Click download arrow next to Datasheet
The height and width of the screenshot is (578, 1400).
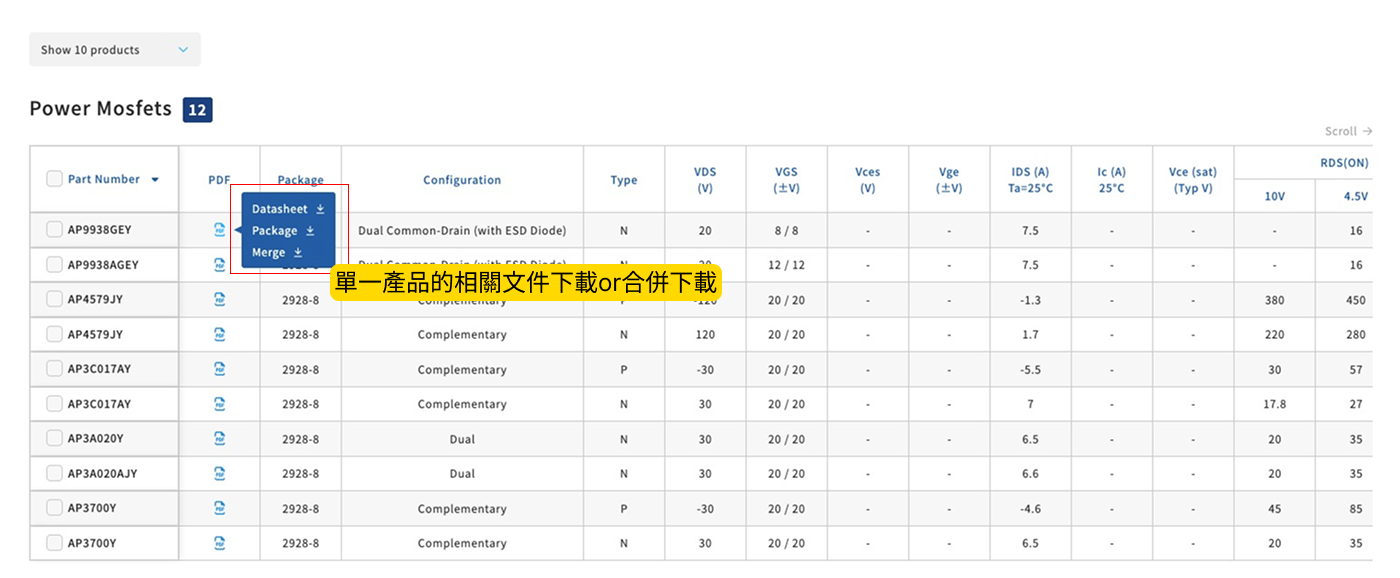coord(320,209)
